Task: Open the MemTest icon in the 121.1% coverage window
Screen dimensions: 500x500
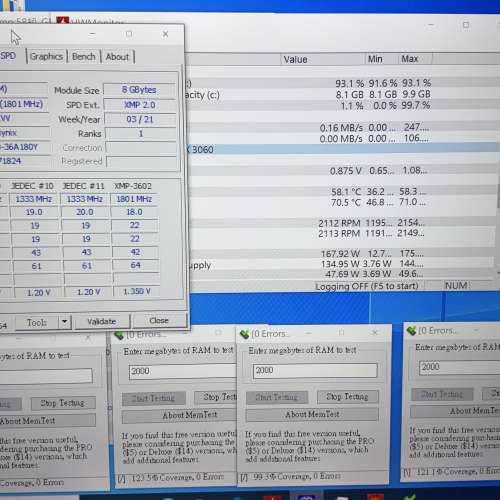Action: (411, 331)
